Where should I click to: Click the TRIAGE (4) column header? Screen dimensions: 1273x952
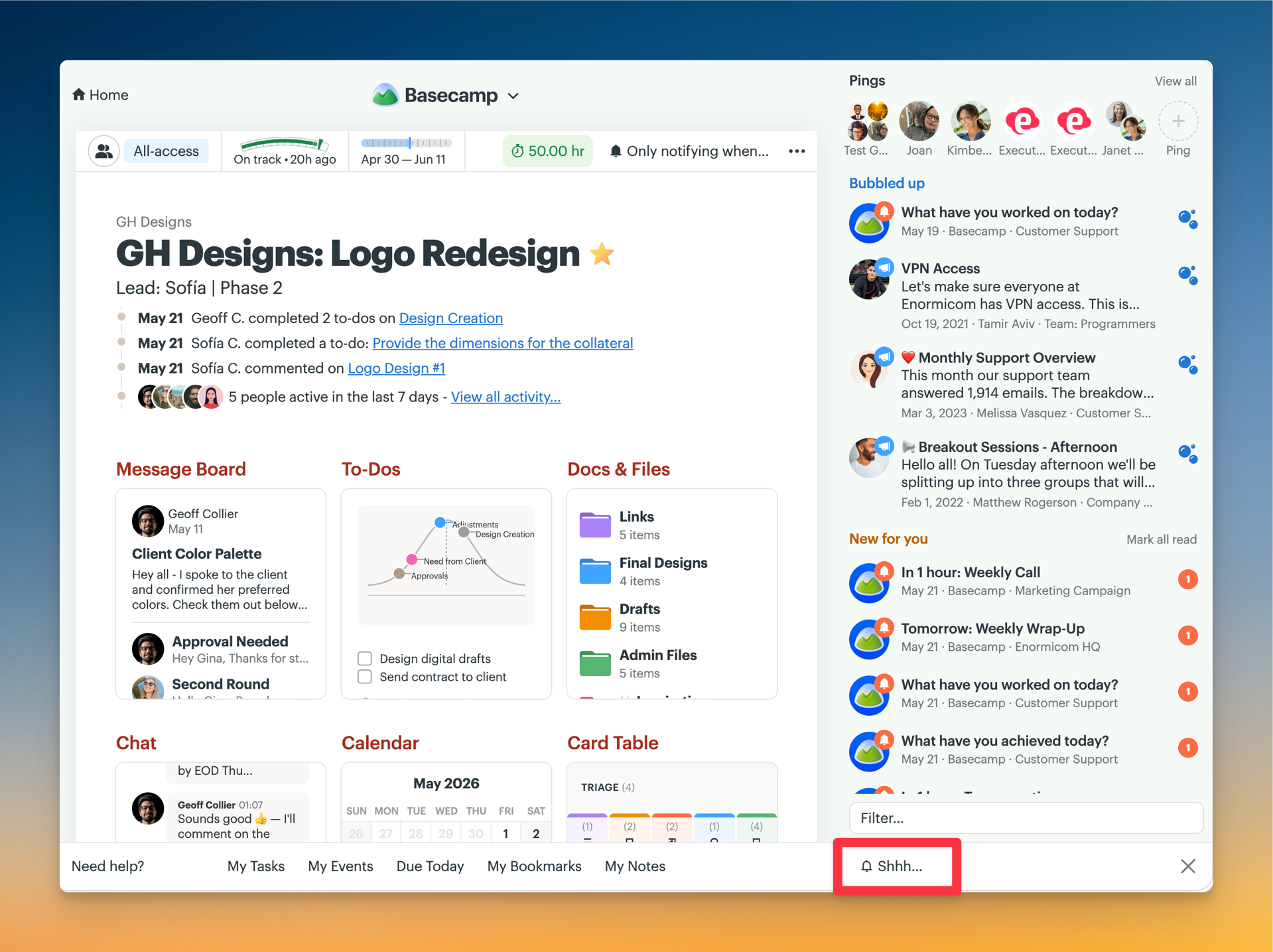608,787
